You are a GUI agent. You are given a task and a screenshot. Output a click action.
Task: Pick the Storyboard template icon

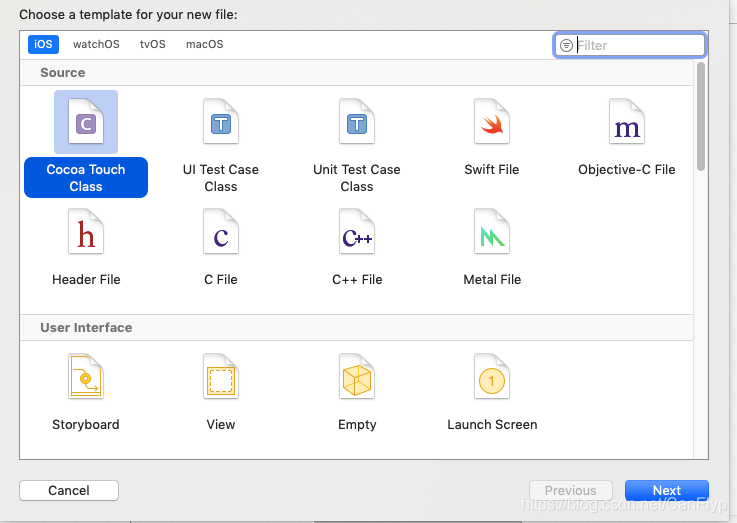coord(86,376)
